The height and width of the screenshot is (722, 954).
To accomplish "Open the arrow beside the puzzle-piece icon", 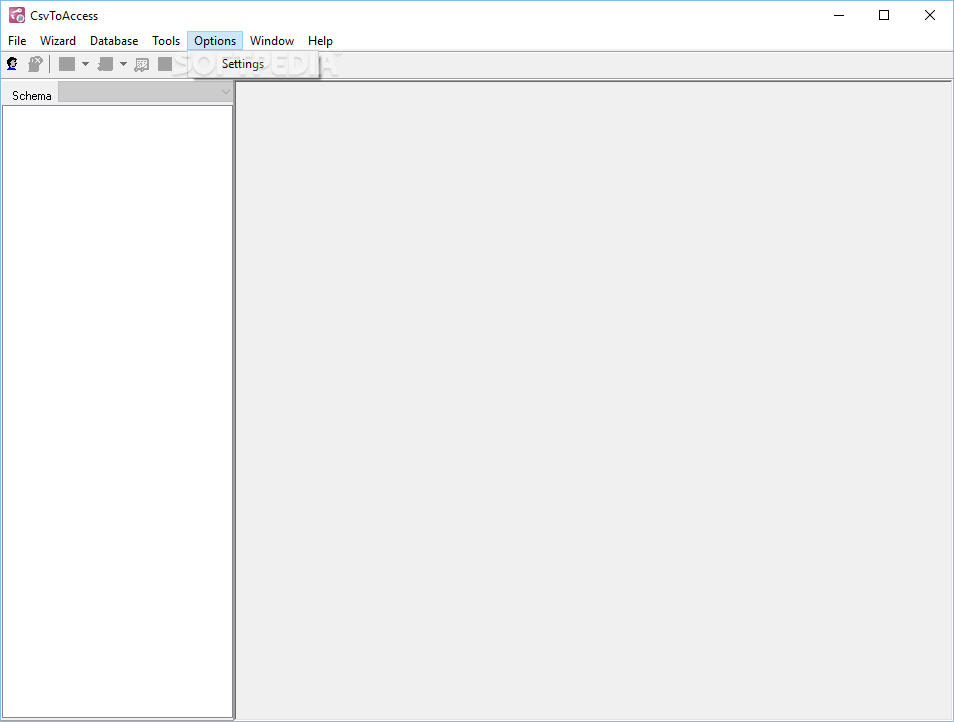I will pos(123,64).
